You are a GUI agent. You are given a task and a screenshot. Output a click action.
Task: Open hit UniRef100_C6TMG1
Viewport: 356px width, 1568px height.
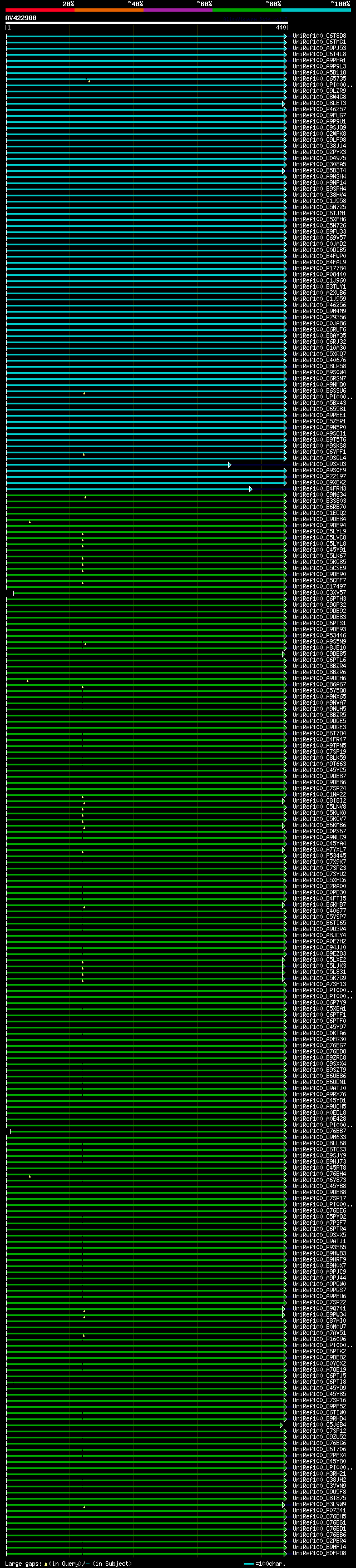[x=319, y=42]
